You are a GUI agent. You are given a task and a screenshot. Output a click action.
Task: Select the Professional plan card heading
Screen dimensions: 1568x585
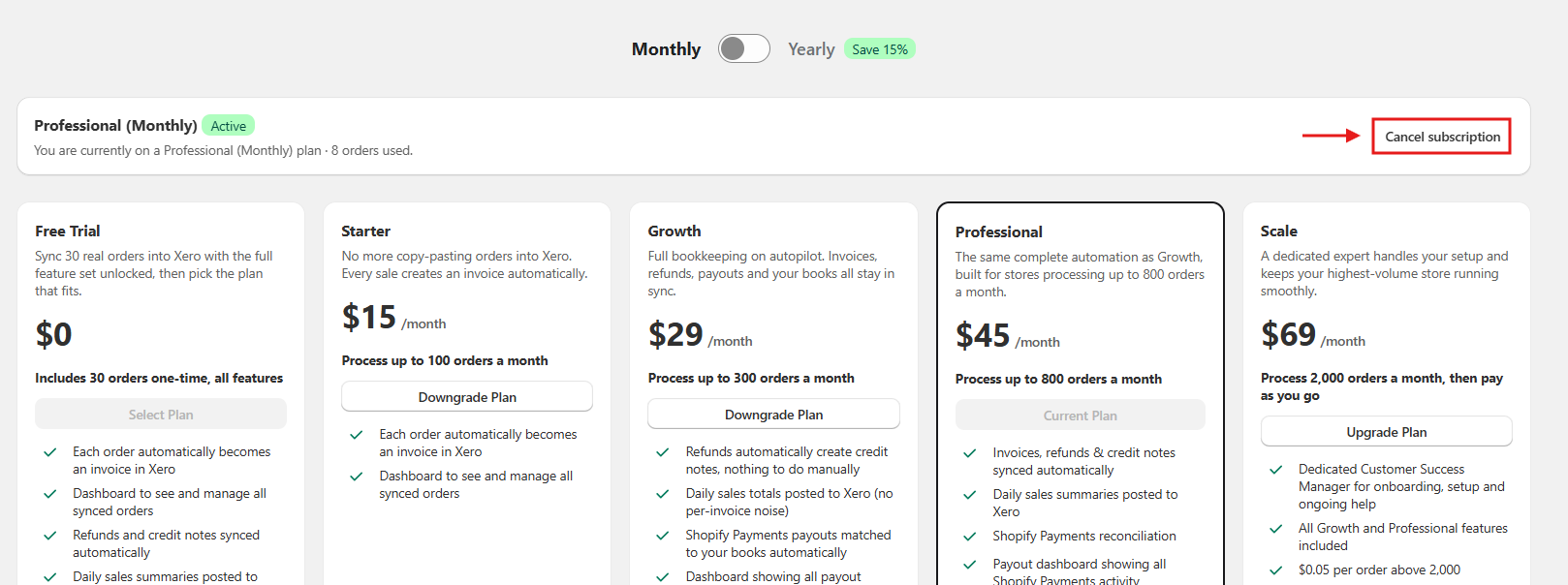(x=998, y=232)
